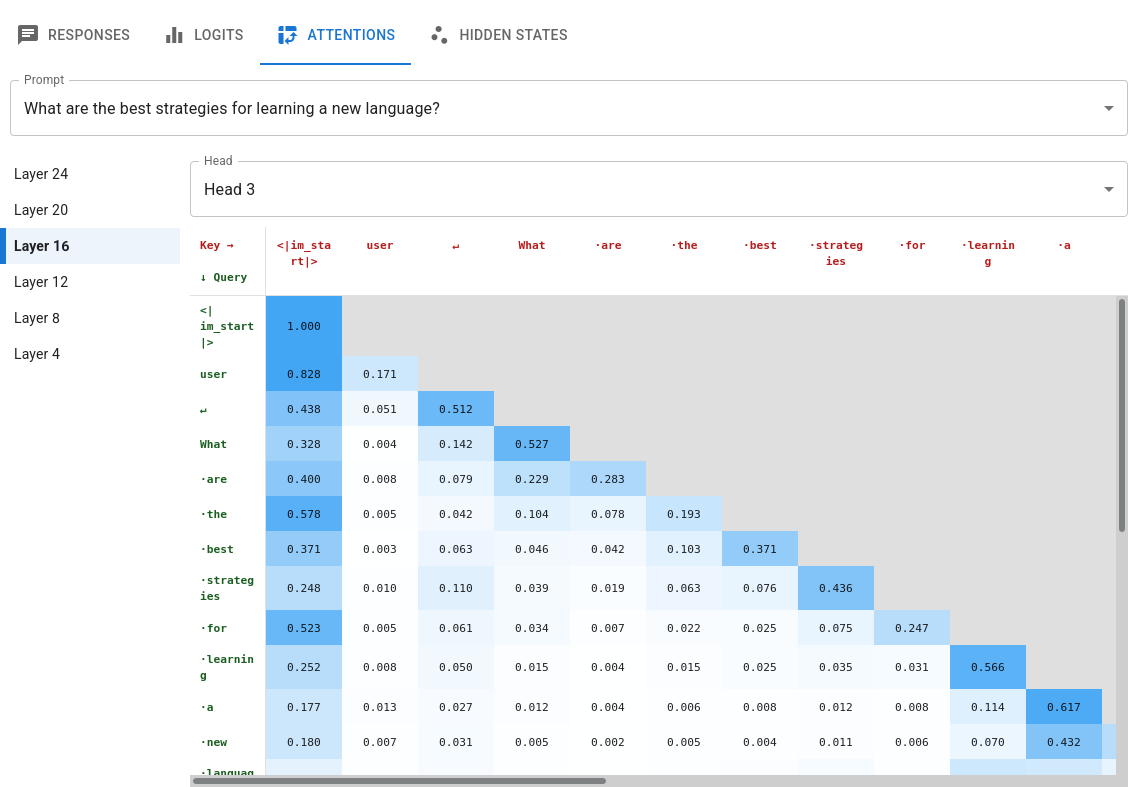Click the ·learning key column header
This screenshot has height=787, width=1138.
pyautogui.click(x=988, y=253)
